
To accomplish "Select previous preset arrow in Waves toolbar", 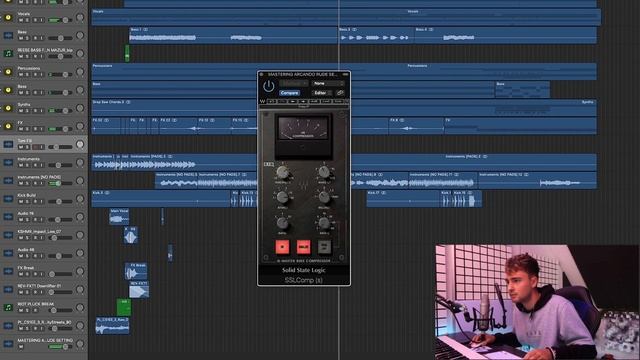I will coord(293,101).
